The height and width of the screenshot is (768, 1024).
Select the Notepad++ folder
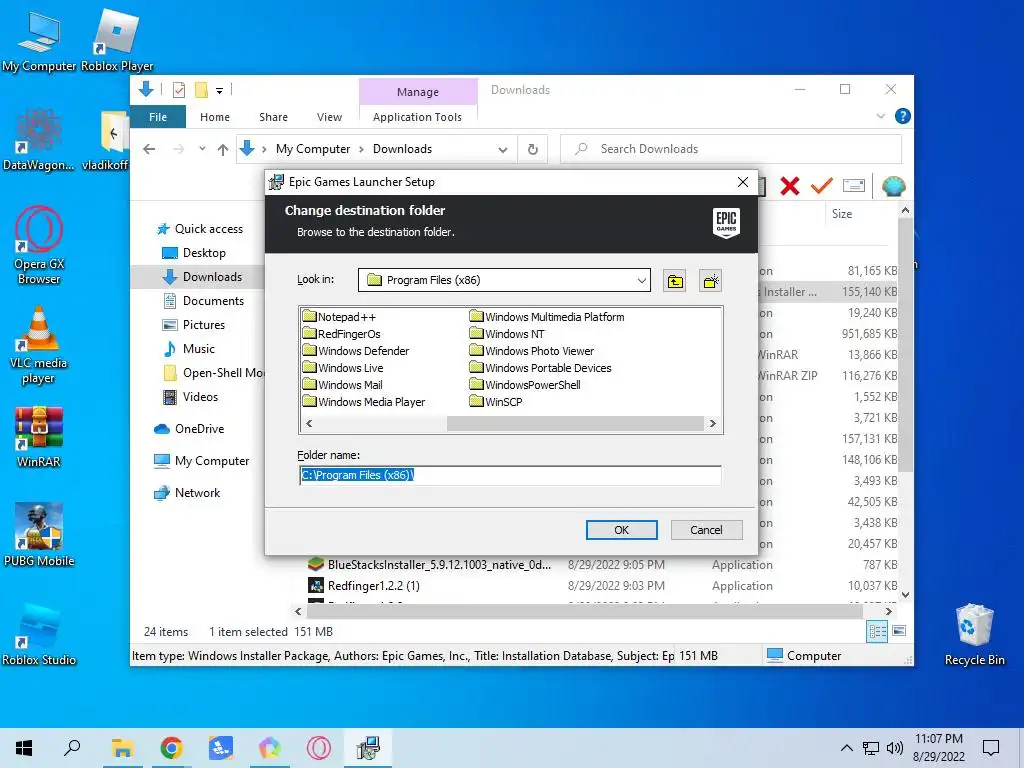[340, 317]
